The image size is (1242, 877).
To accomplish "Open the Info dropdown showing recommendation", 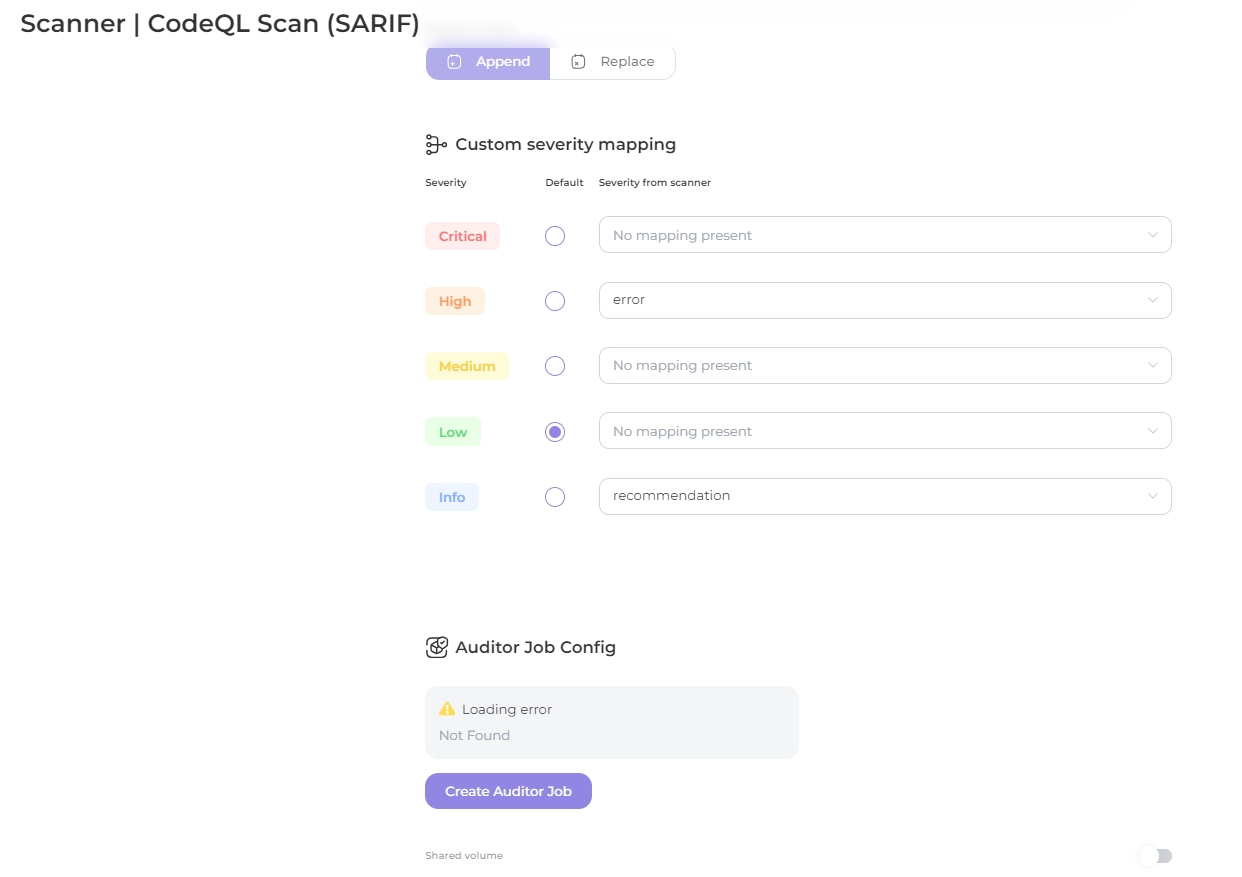I will coord(884,496).
